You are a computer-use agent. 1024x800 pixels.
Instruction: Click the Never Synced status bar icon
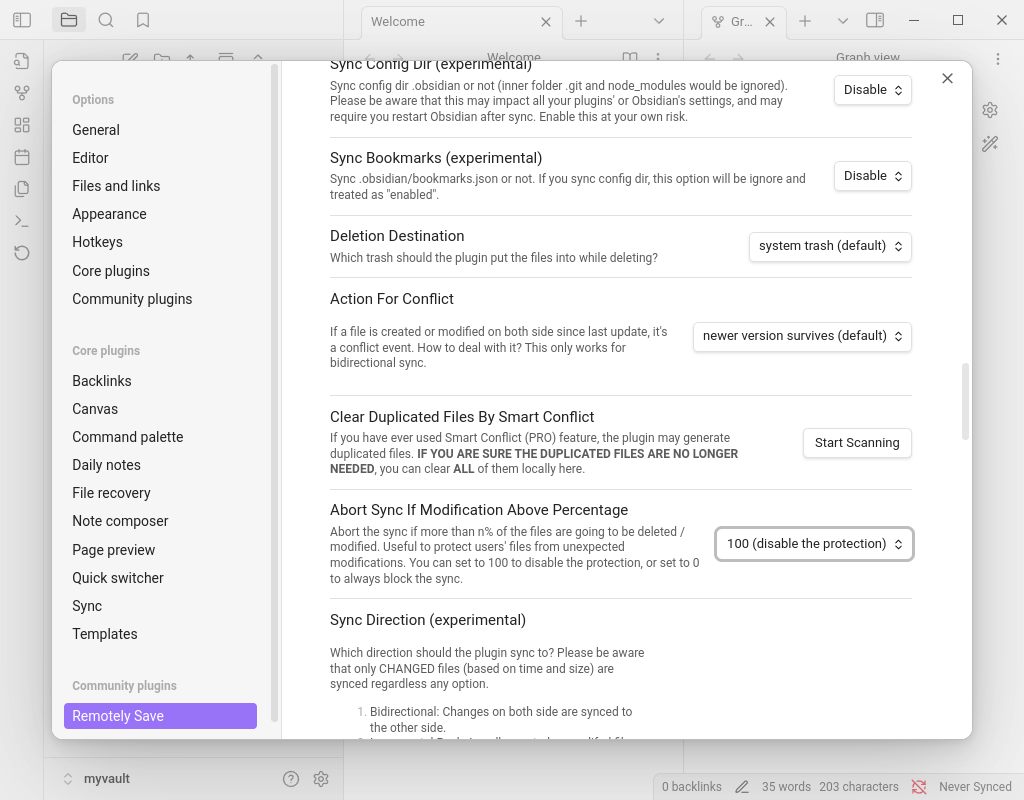point(919,787)
